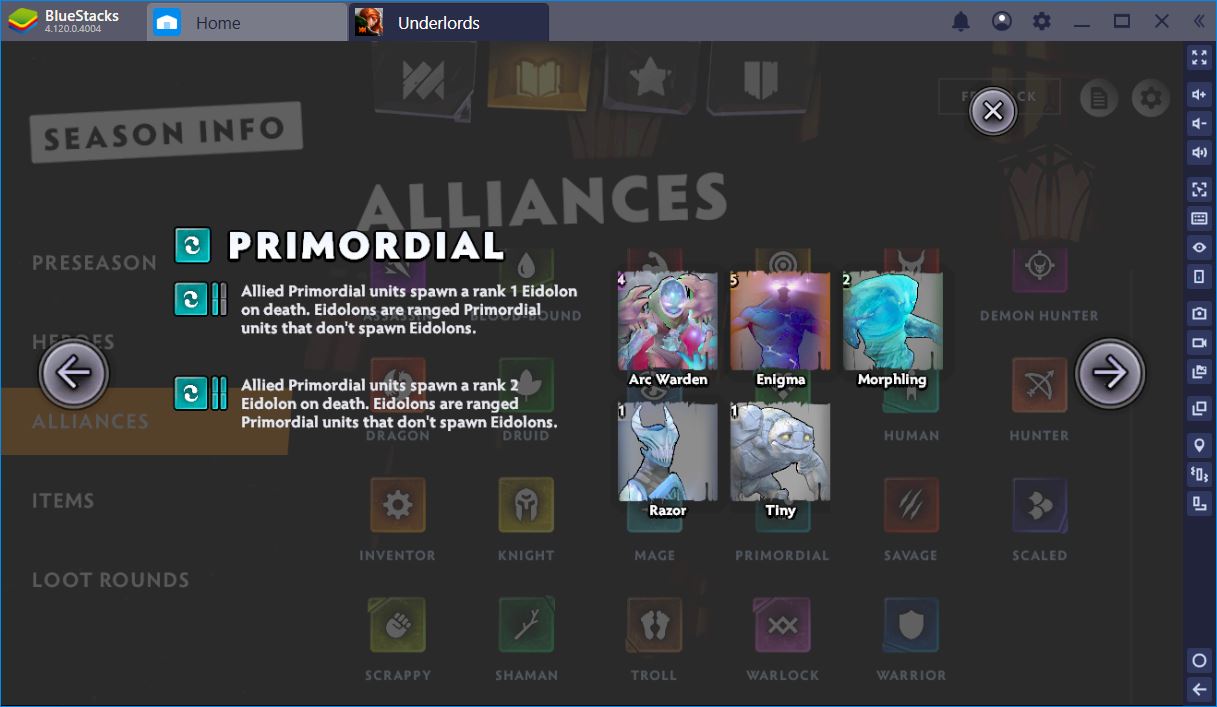1217x707 pixels.
Task: Click the Android back arrow in sidebar
Action: click(x=1199, y=688)
